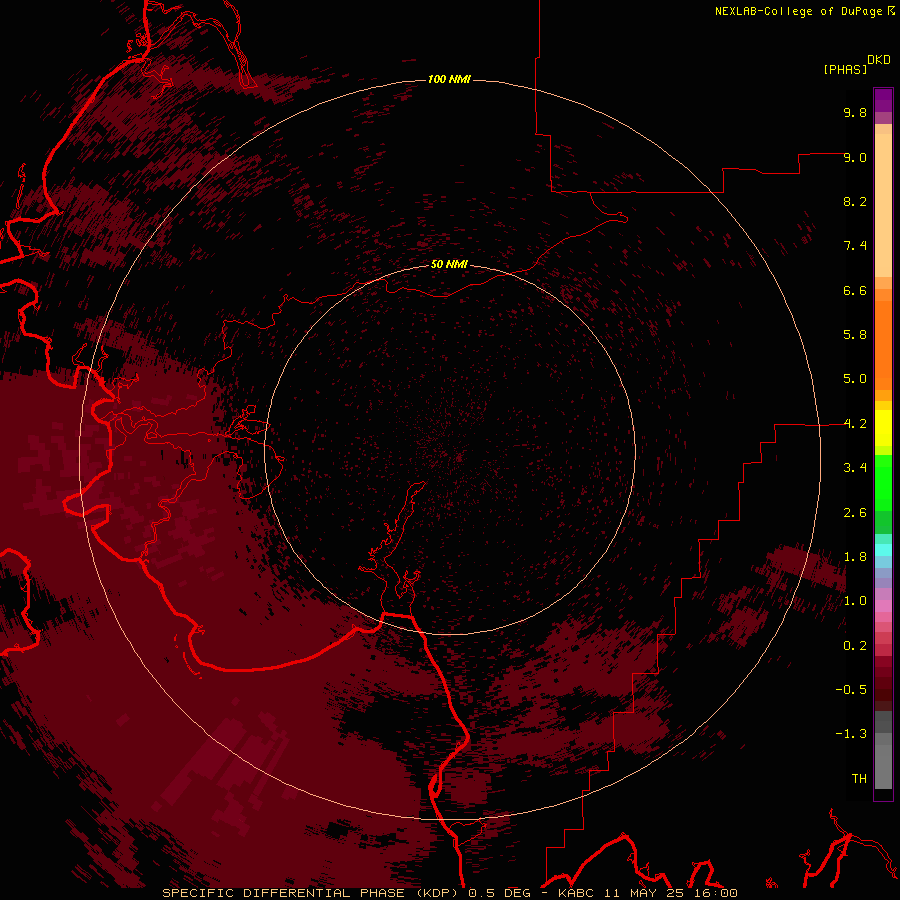The image size is (900, 900).
Task: Click the [PHAS] legend label
Action: pyautogui.click(x=845, y=69)
